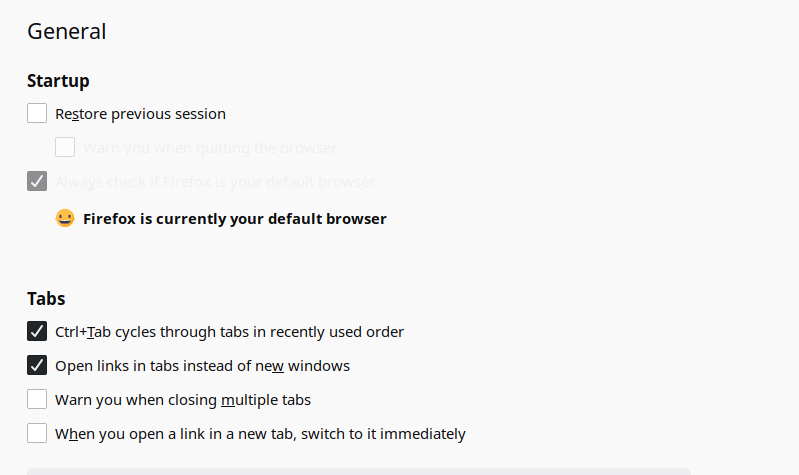Click the Tabs section heading
799x475 pixels.
46,298
